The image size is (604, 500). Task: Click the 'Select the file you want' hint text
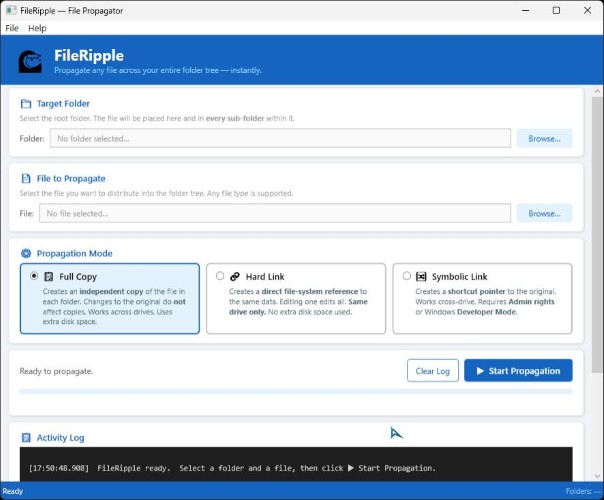(x=156, y=193)
